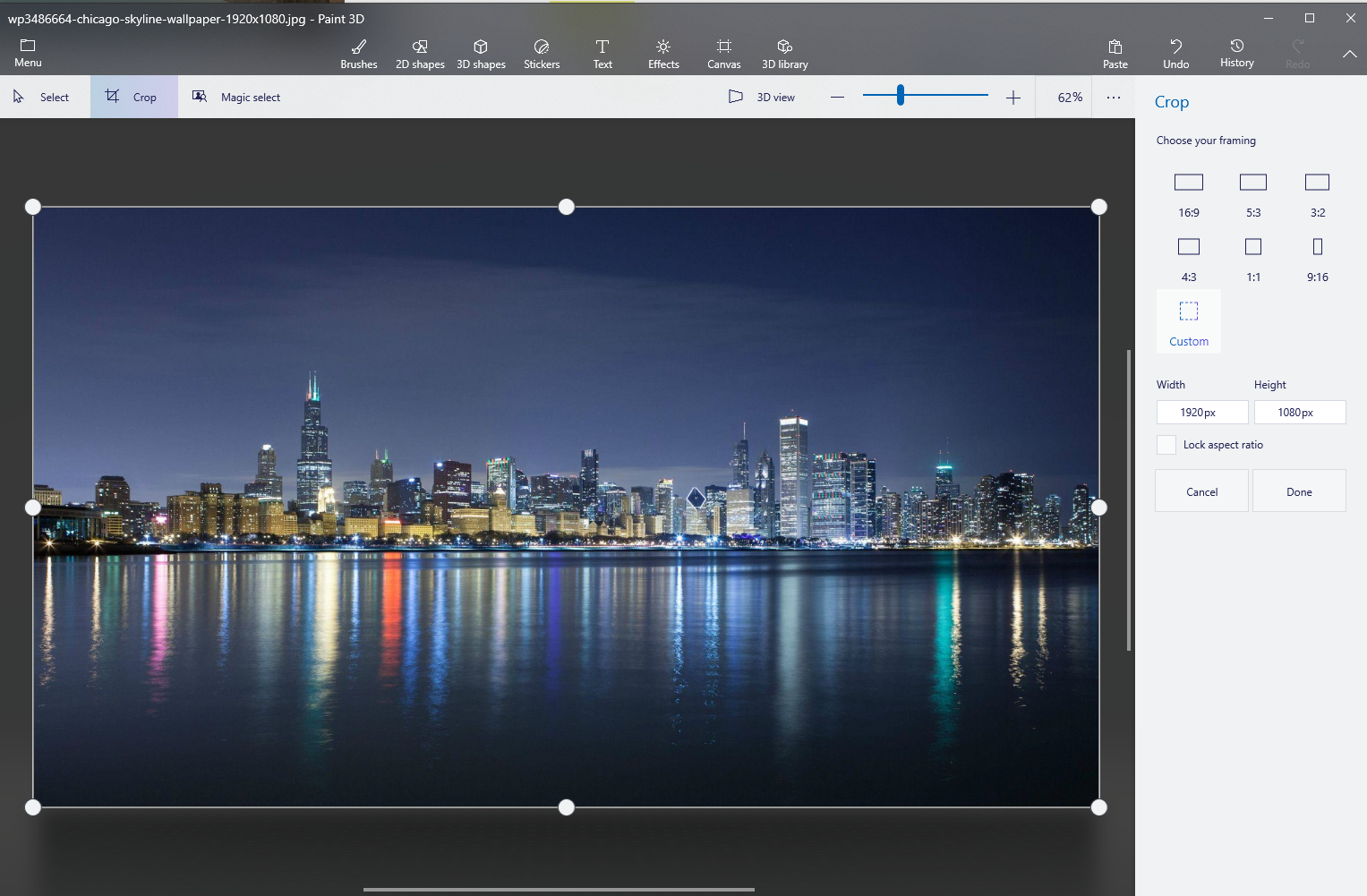Activate Magic select tool
The width and height of the screenshot is (1367, 896).
click(x=237, y=97)
